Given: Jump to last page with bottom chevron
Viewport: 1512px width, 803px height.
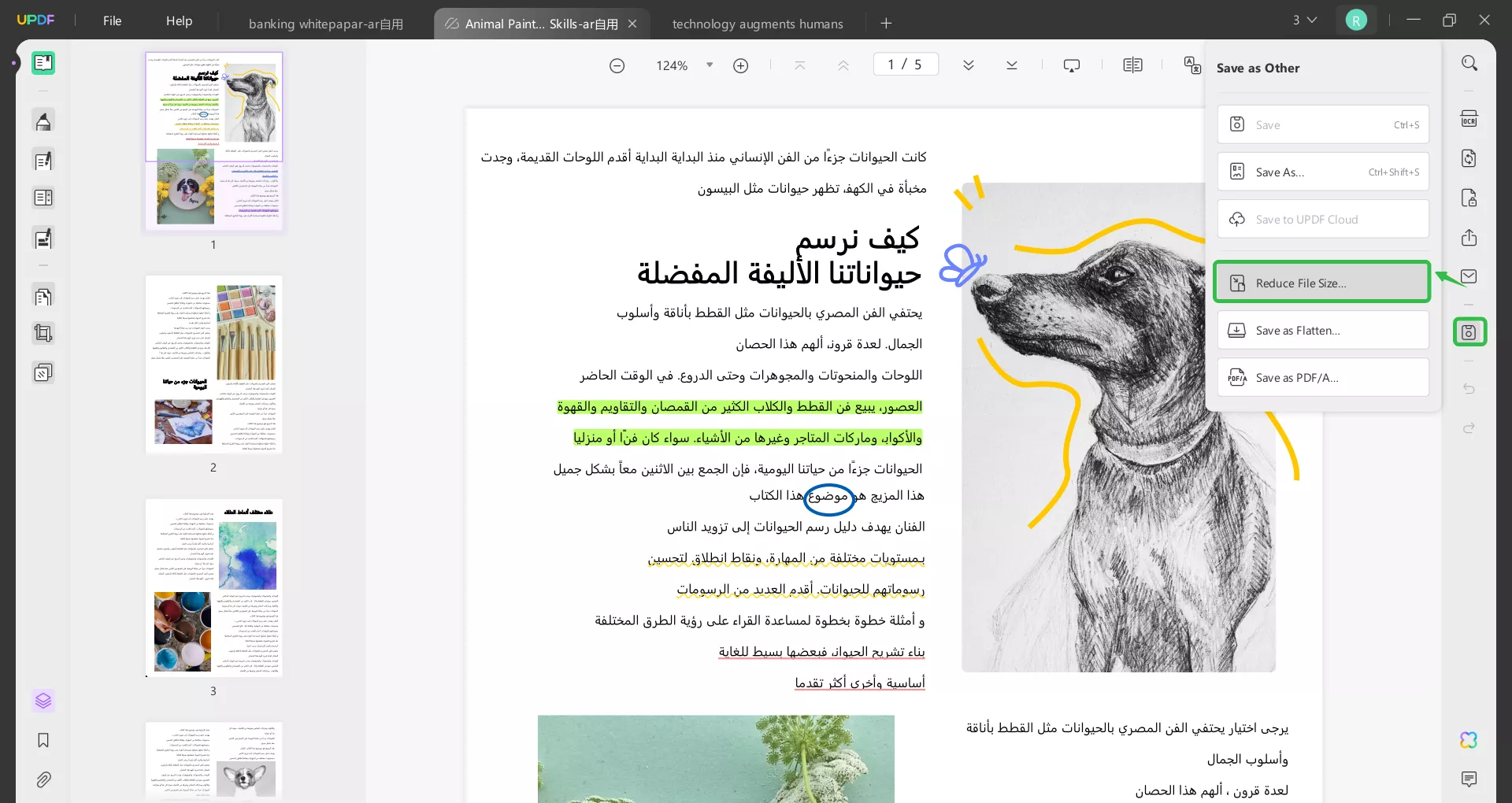Looking at the screenshot, I should tap(1012, 65).
